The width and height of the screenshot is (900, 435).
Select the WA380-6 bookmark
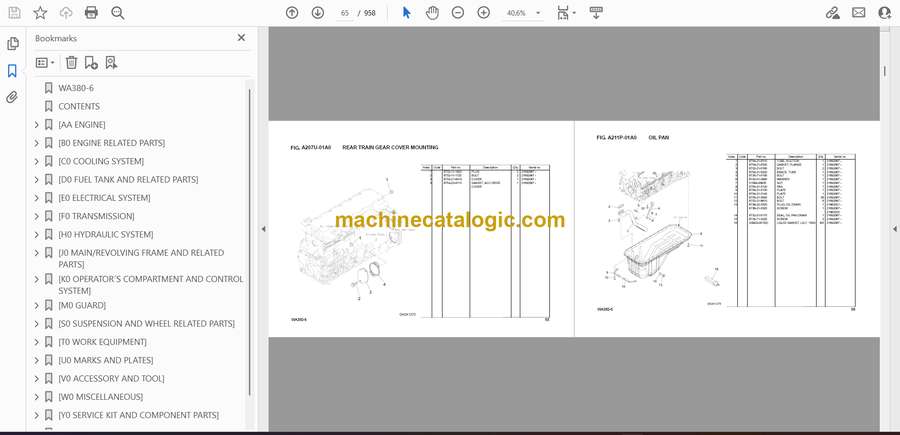[76, 88]
